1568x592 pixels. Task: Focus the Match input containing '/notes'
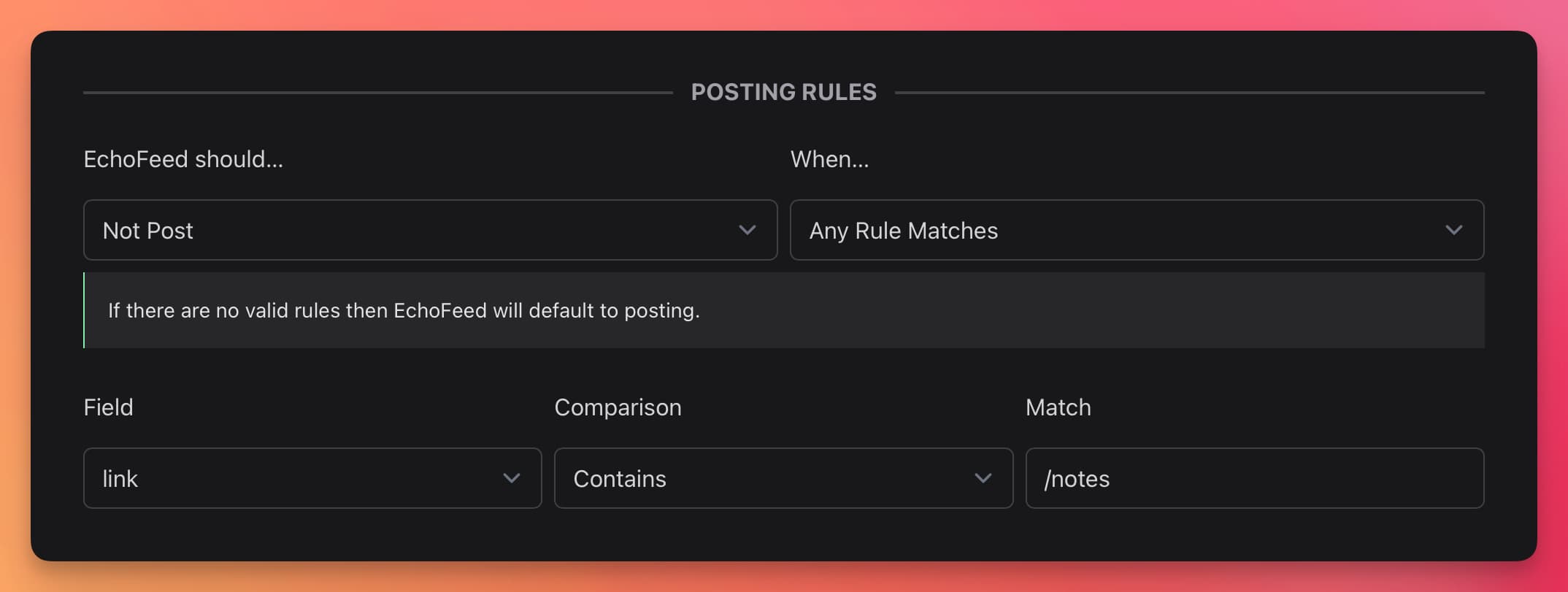(x=1254, y=478)
